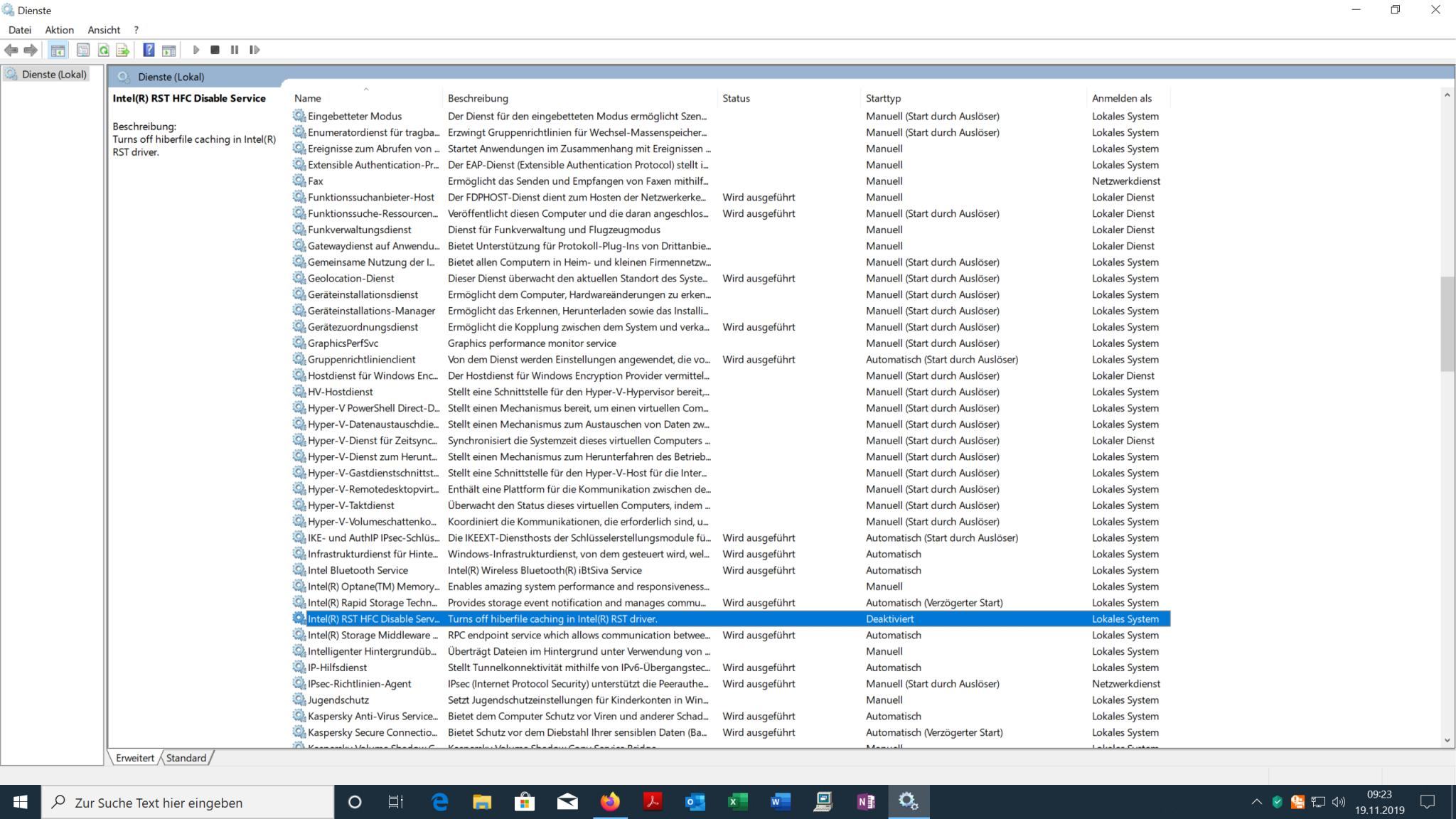Click gear icon of Infrastrukturdienst row

coord(299,554)
